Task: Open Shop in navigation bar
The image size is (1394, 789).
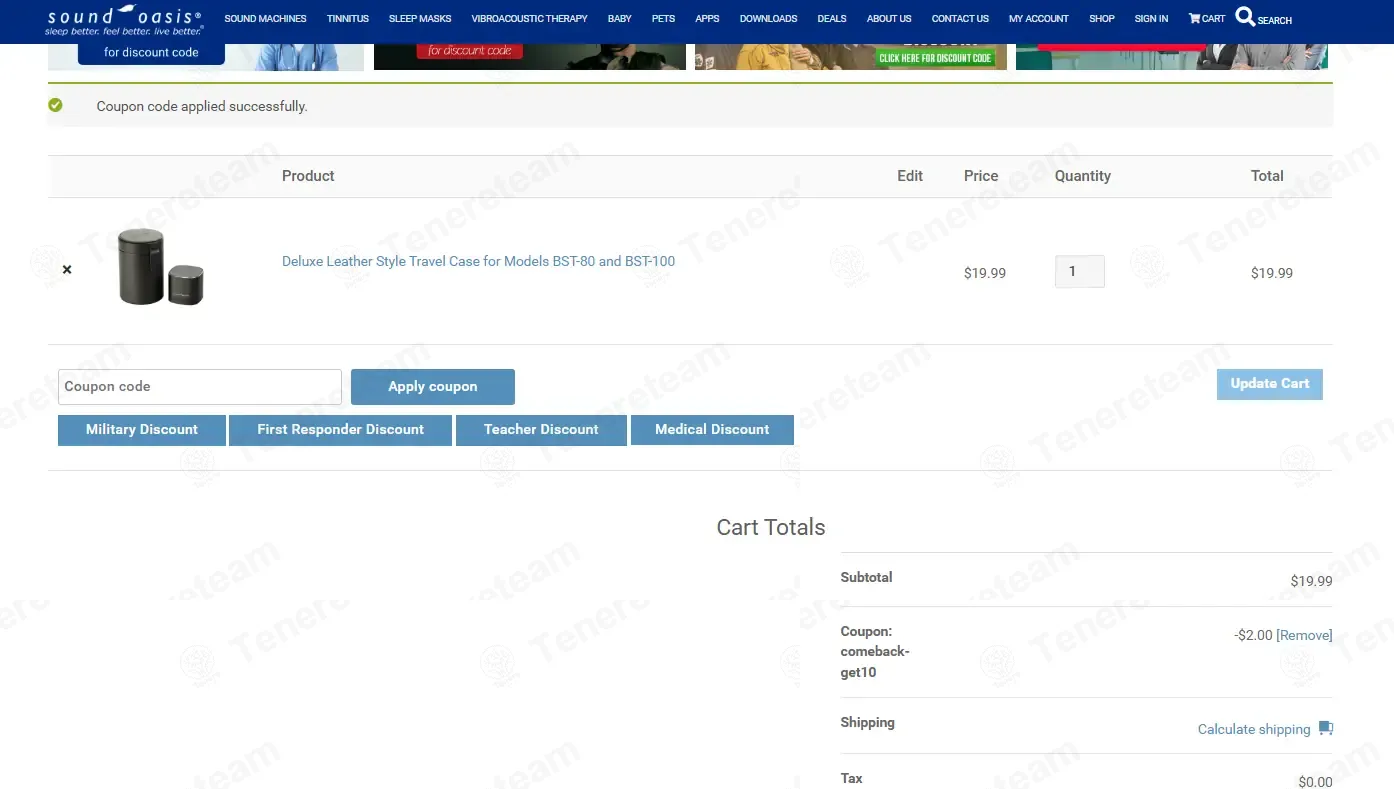Action: (1102, 18)
